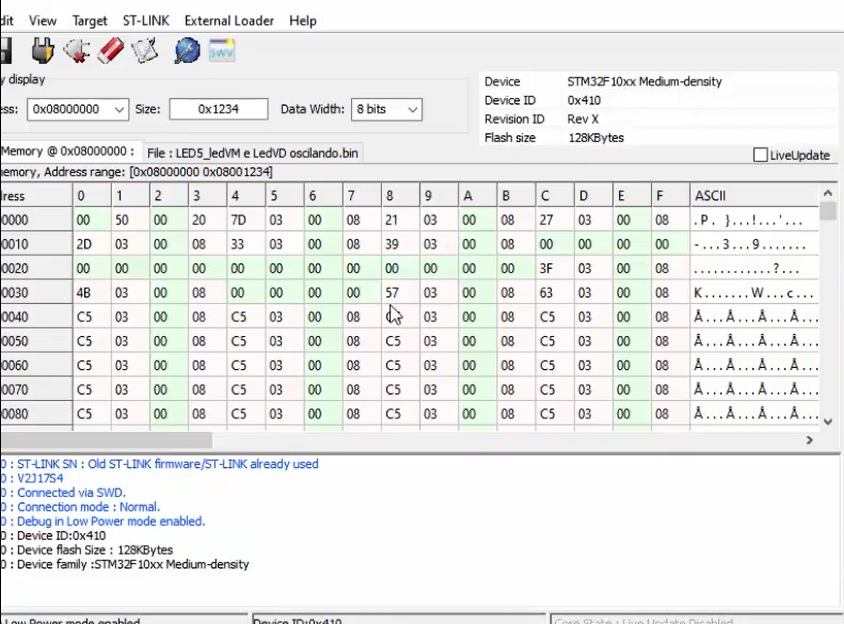Click the Connect to target plug icon

click(x=42, y=50)
